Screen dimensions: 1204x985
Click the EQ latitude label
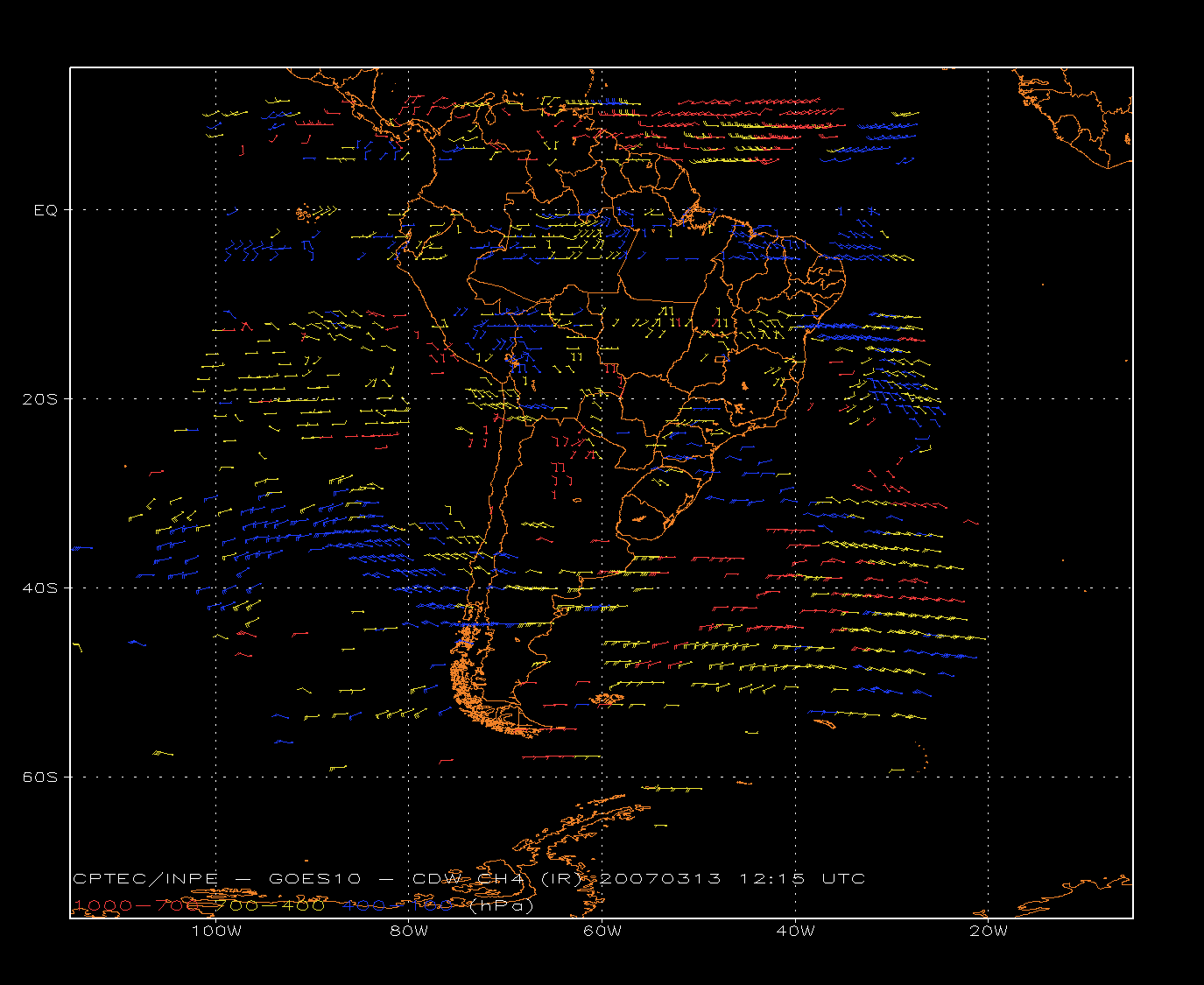pyautogui.click(x=46, y=210)
